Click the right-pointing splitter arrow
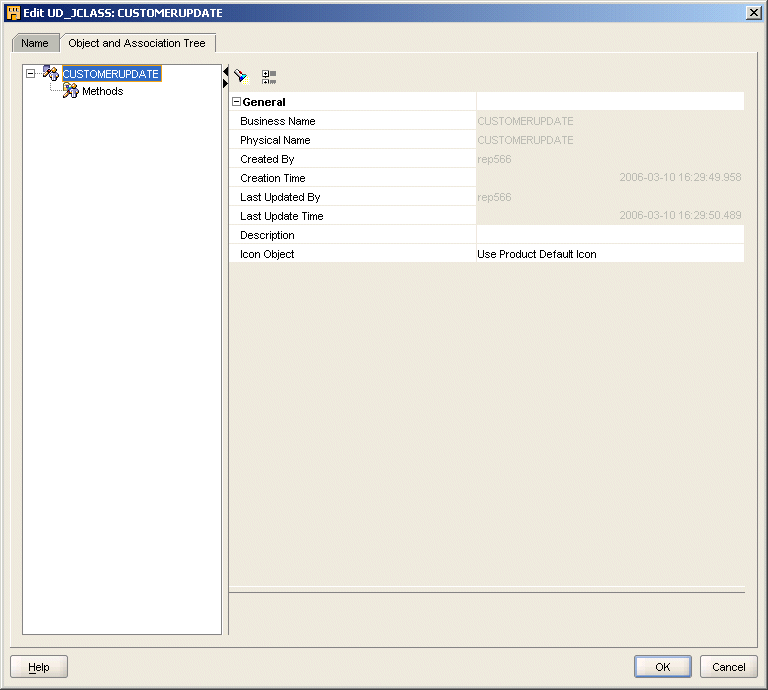Viewport: 768px width, 690px height. 225,84
